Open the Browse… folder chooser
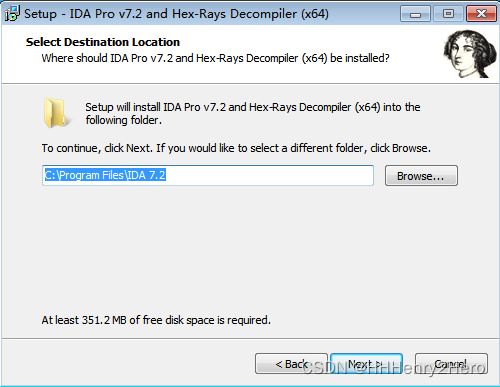Image resolution: width=500 pixels, height=387 pixels. pos(421,176)
